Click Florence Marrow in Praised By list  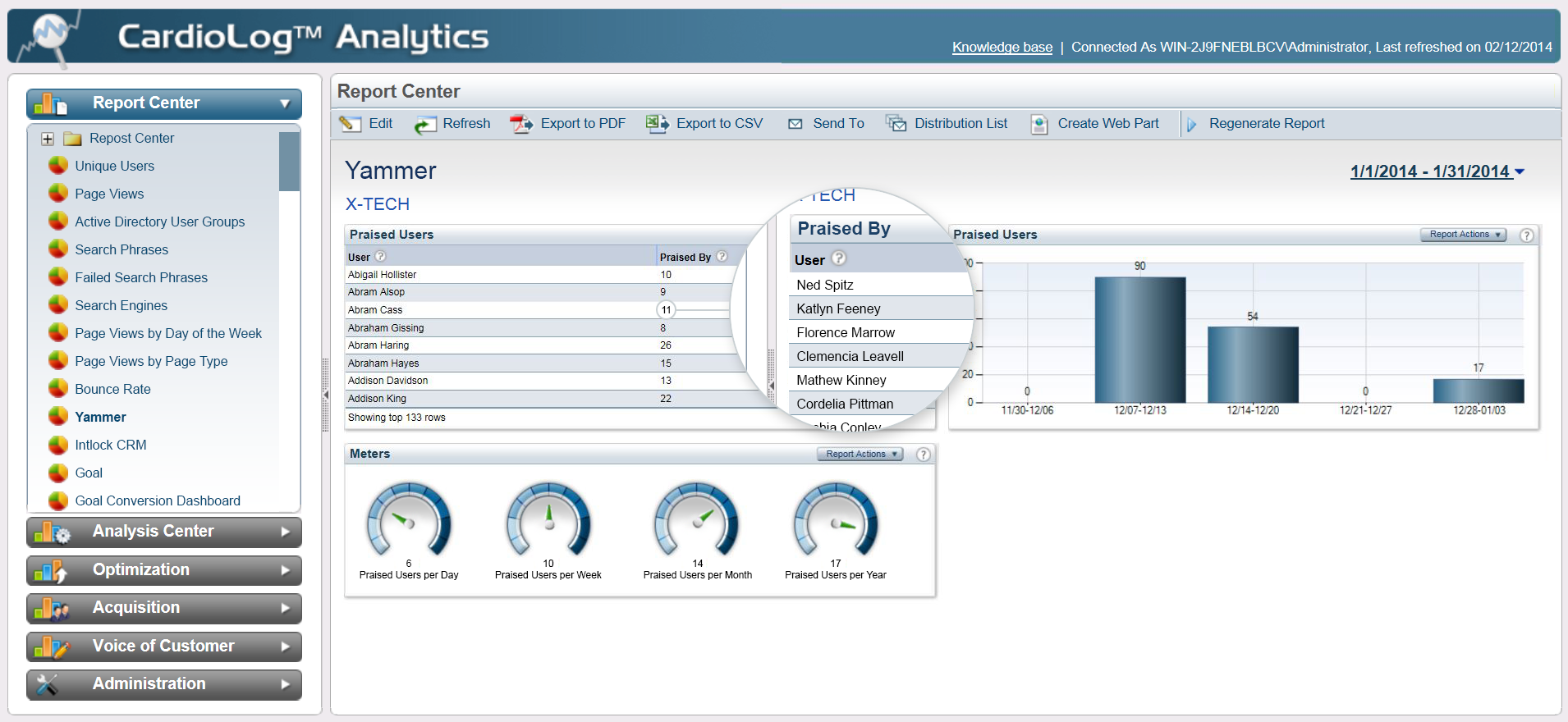coord(846,333)
